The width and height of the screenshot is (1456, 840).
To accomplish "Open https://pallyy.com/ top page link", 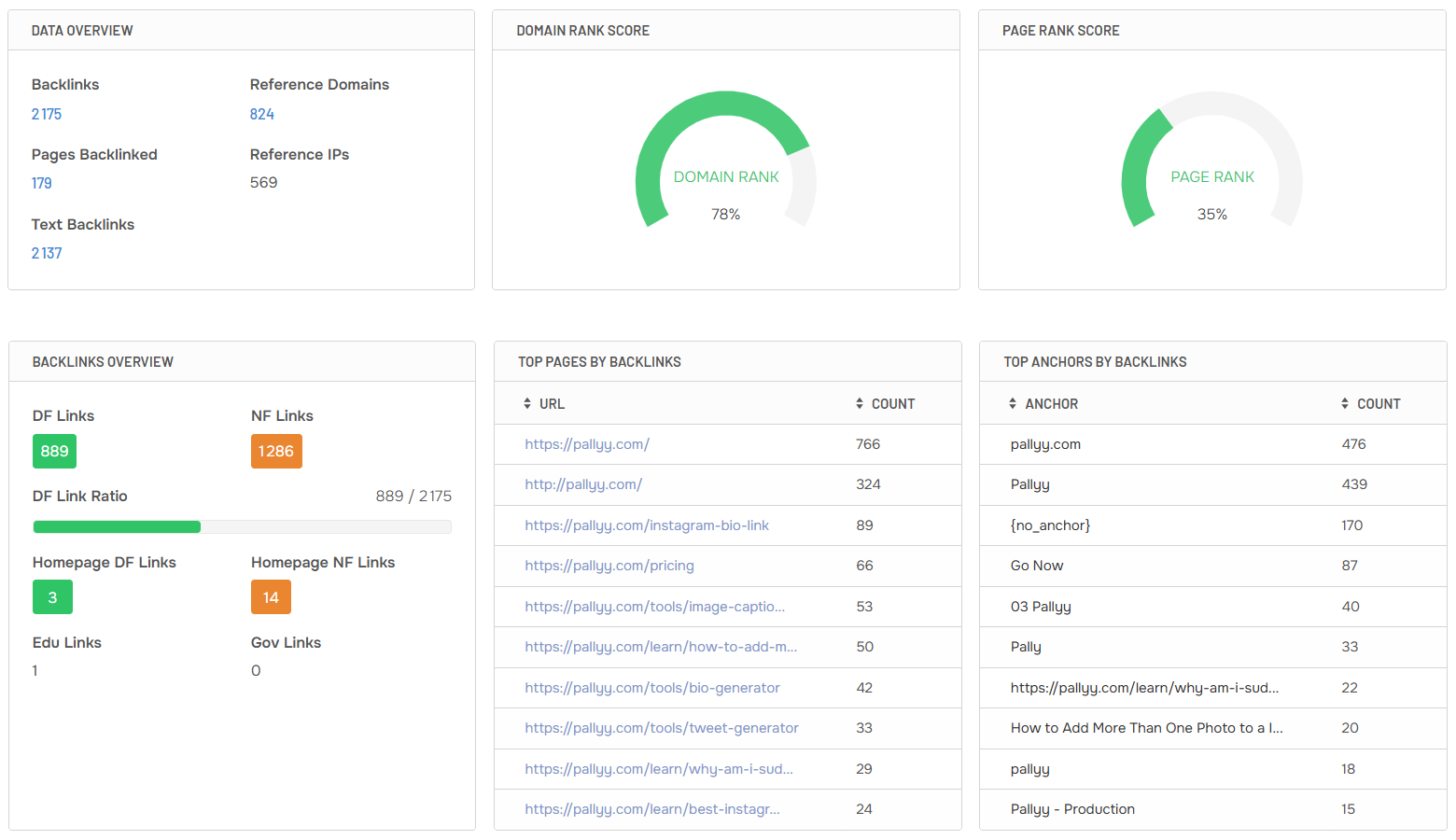I will [587, 444].
